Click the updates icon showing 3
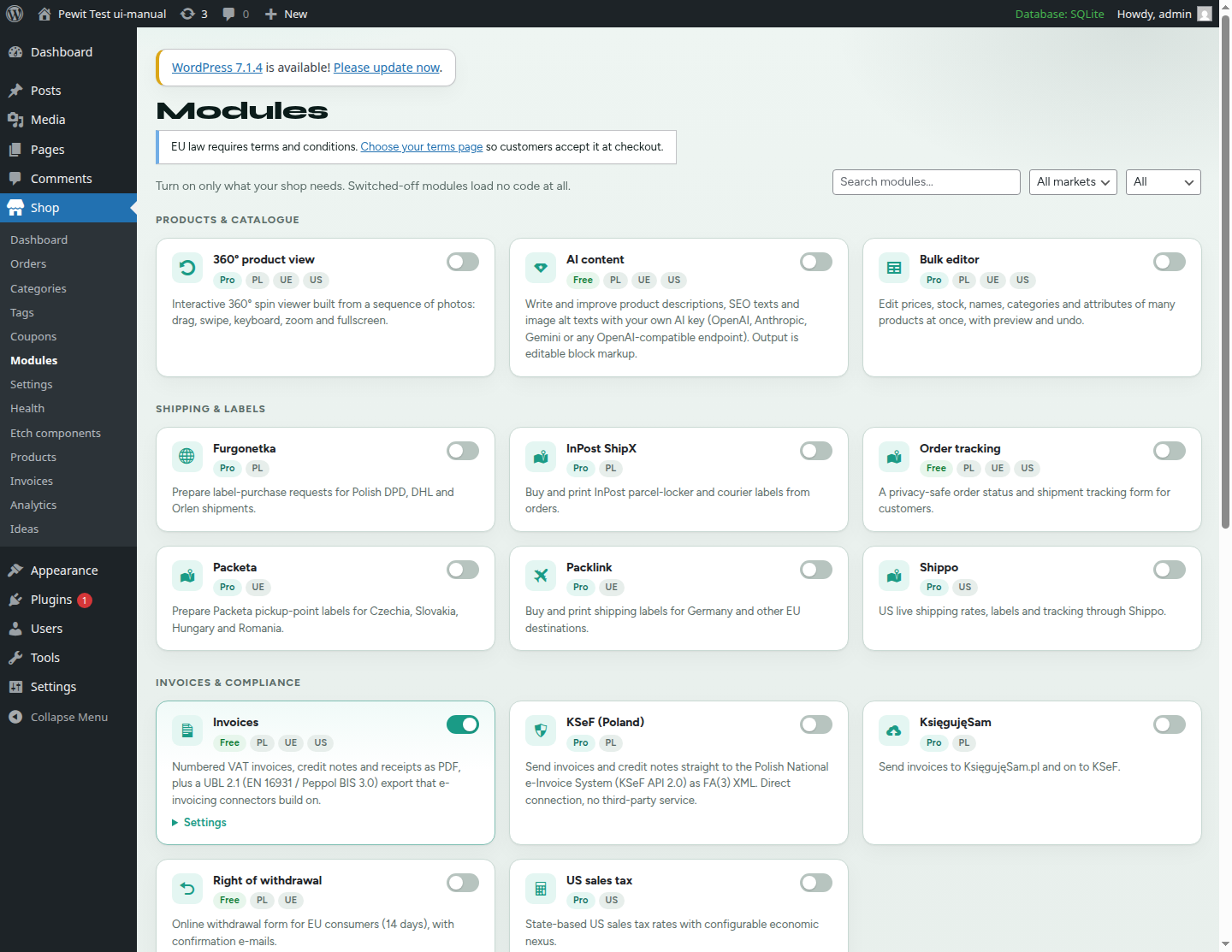 point(193,14)
